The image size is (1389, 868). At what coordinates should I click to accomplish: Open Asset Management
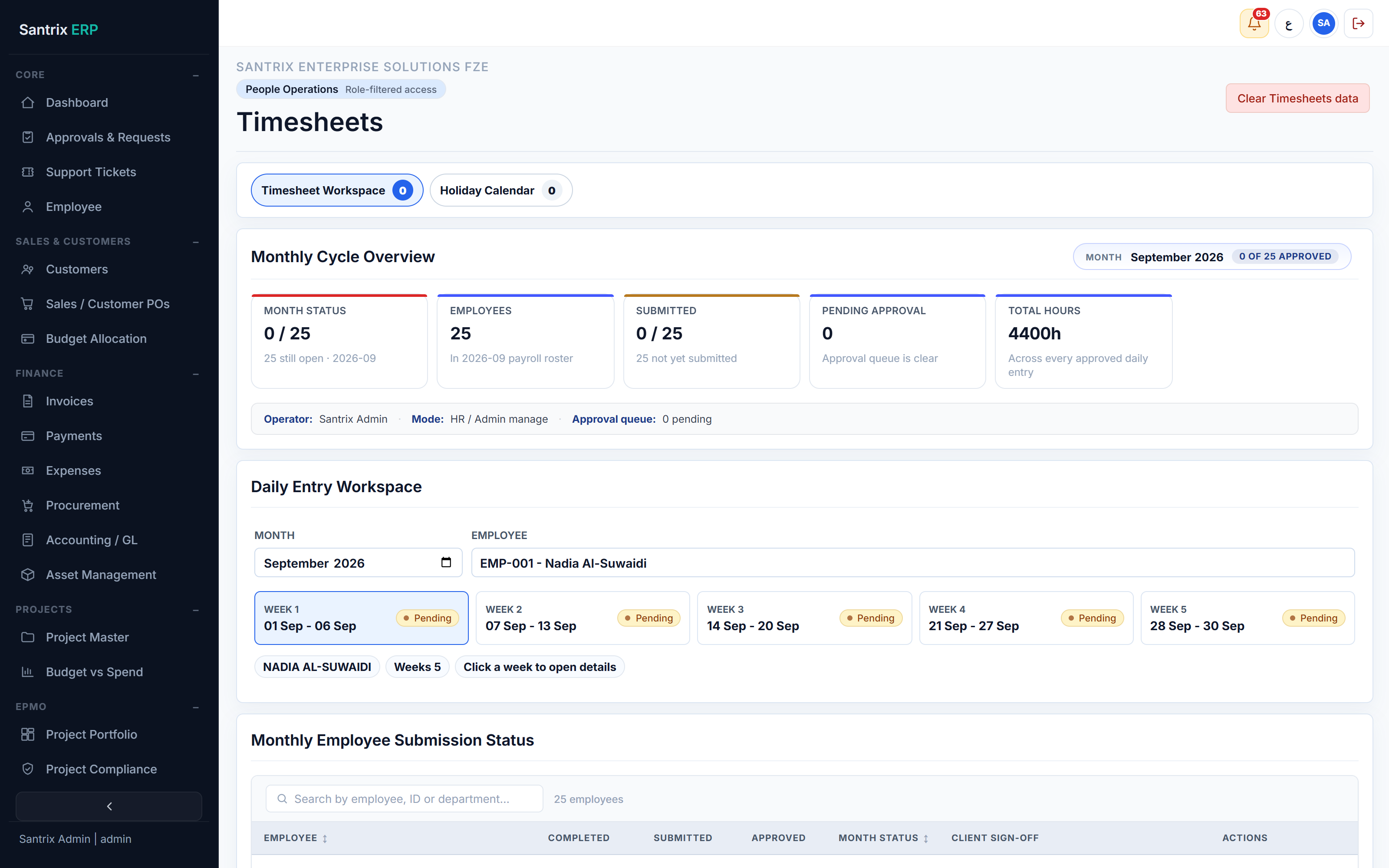109,575
